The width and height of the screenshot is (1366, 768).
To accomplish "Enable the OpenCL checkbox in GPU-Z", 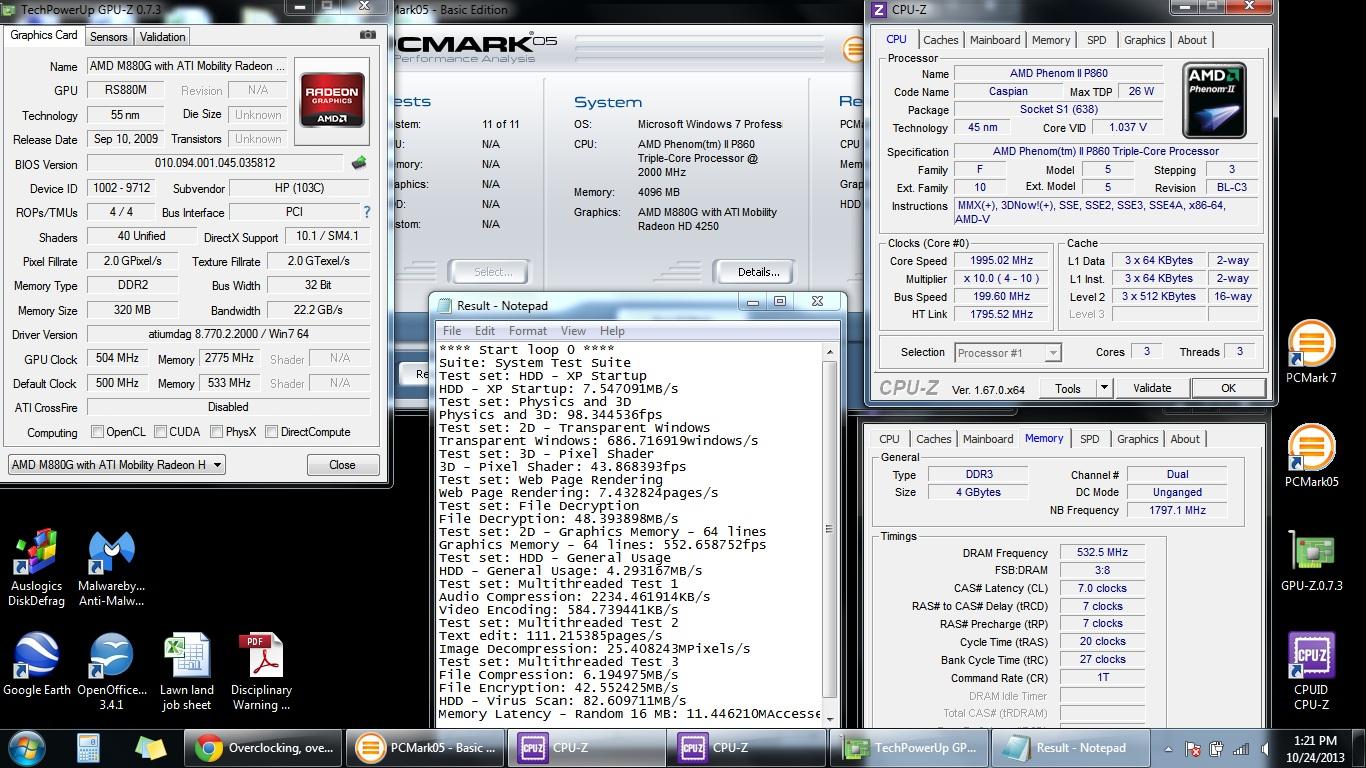I will tap(97, 432).
